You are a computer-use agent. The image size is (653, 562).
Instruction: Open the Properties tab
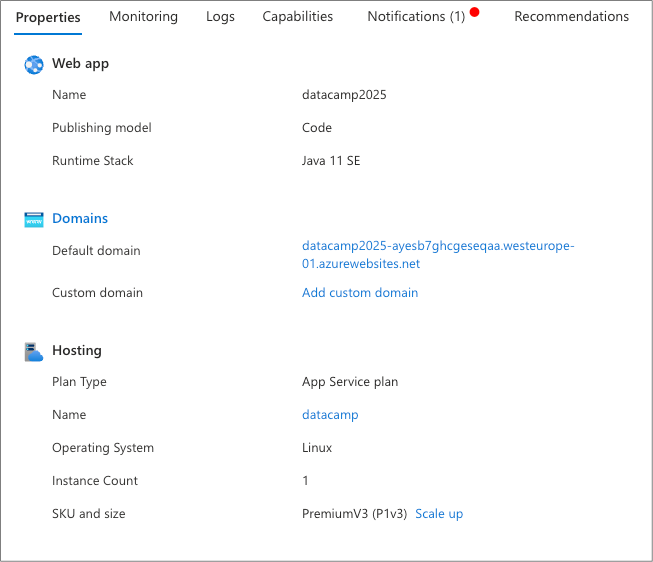[48, 17]
